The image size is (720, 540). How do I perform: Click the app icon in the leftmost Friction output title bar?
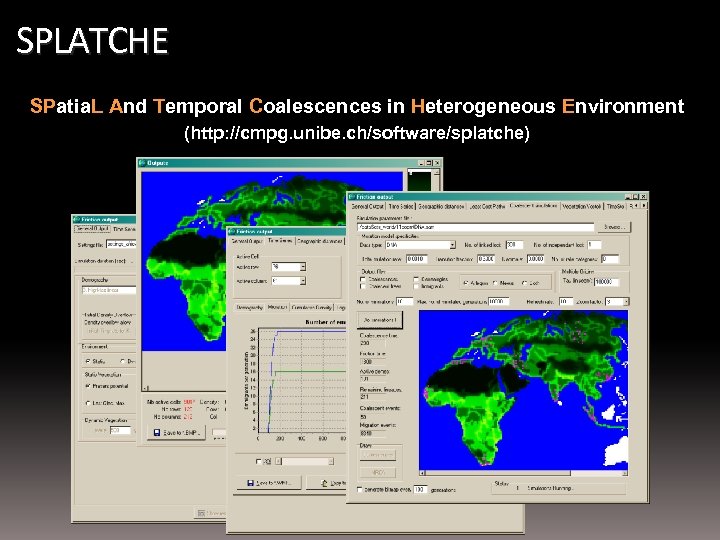[77, 219]
